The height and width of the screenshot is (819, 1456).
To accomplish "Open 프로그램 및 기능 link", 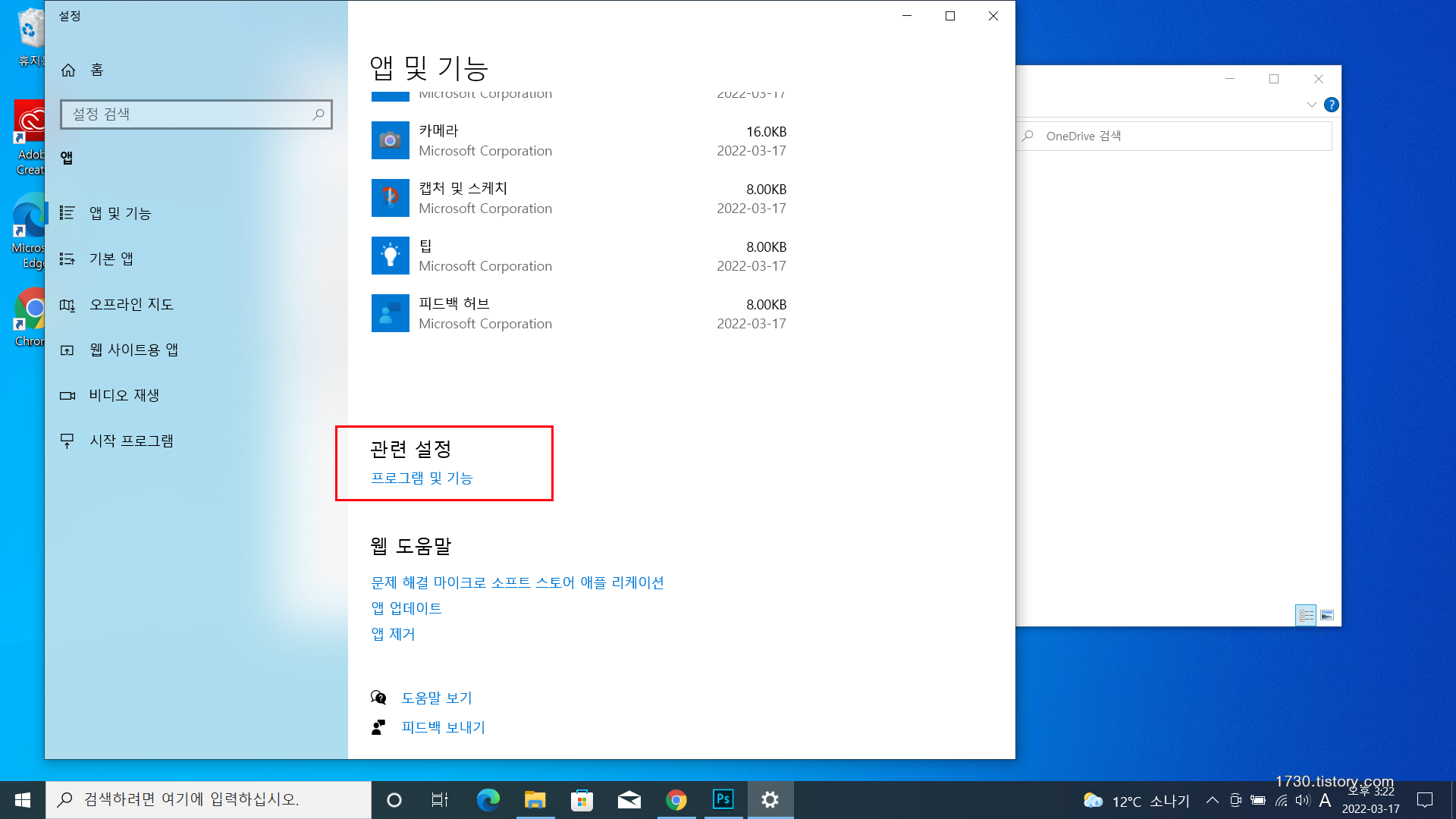I will coord(422,478).
